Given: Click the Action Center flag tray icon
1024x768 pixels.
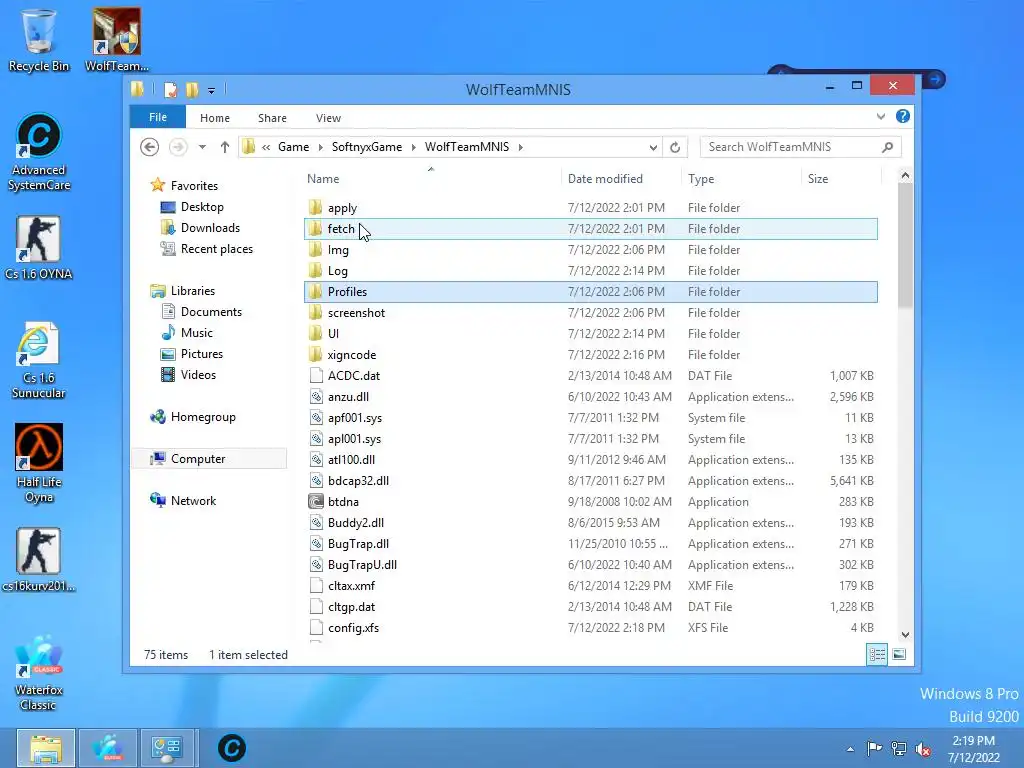Looking at the screenshot, I should [874, 748].
